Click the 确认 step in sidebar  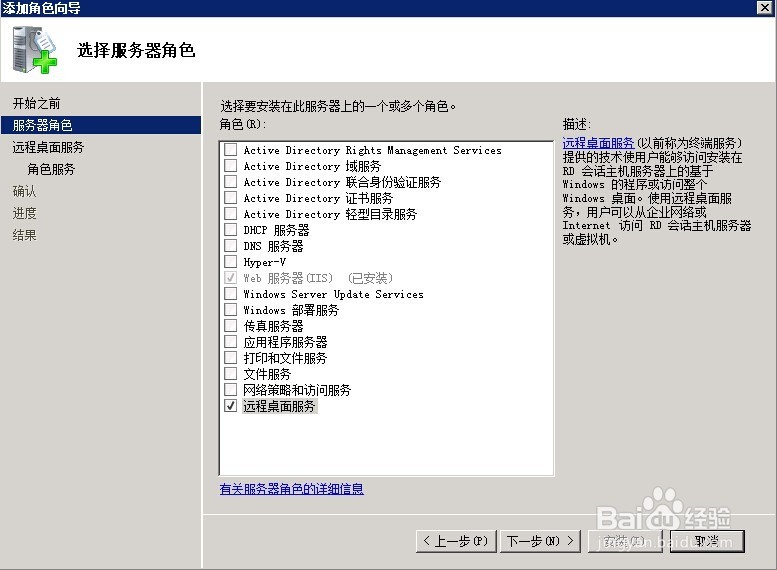[x=24, y=191]
